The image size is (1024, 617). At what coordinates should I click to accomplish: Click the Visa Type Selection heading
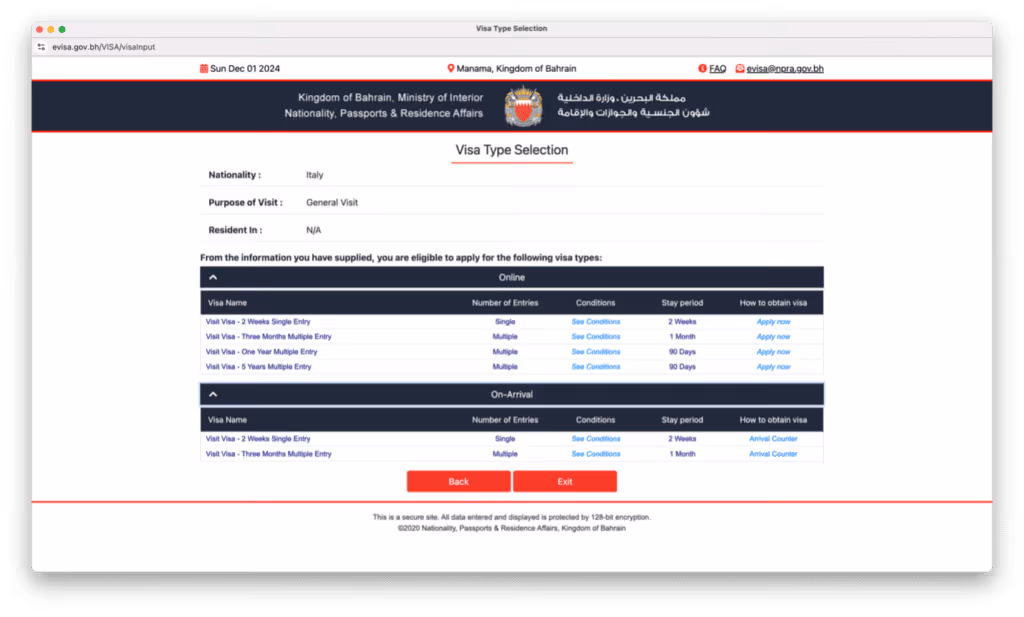[511, 150]
